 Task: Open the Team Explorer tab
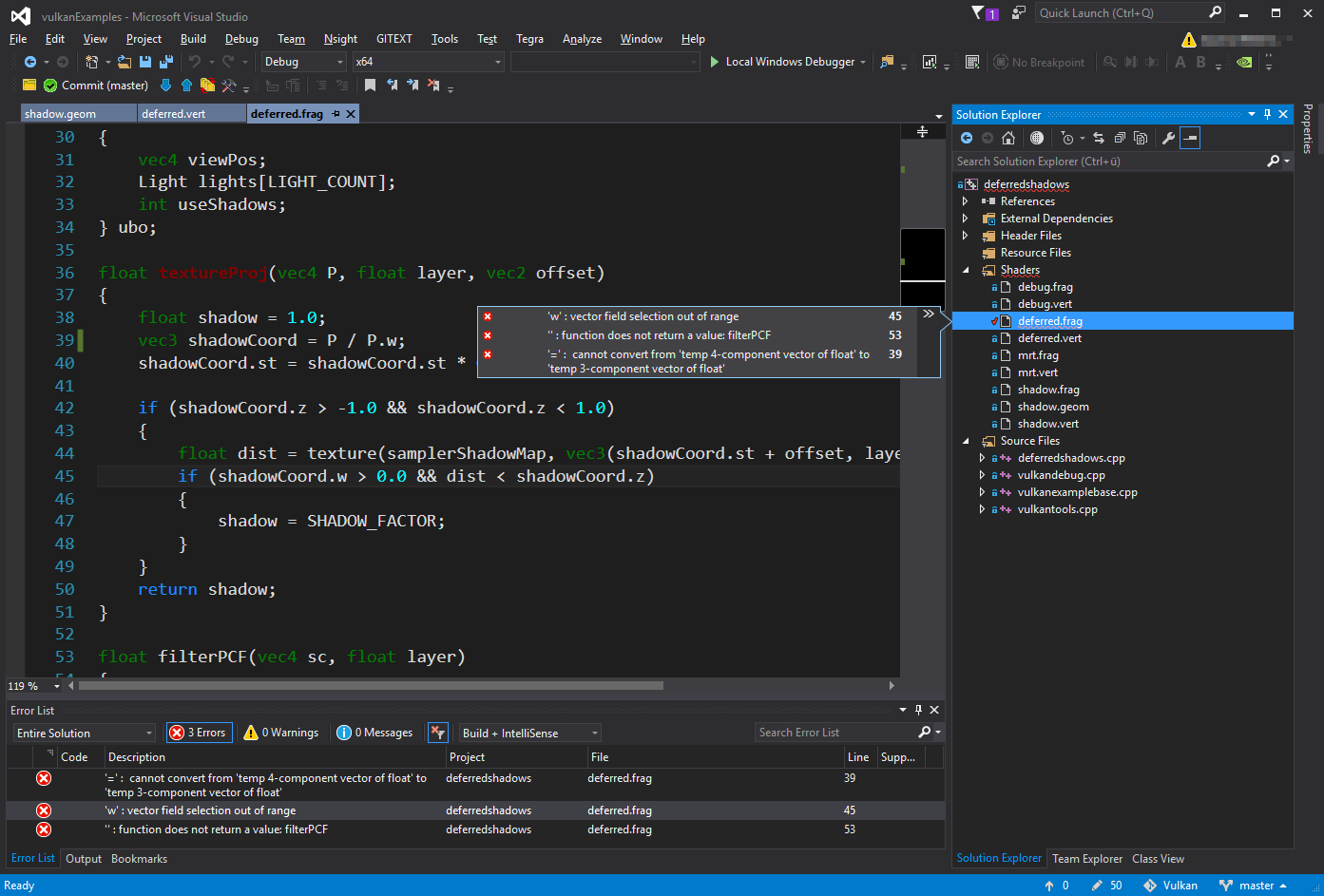tap(1087, 859)
